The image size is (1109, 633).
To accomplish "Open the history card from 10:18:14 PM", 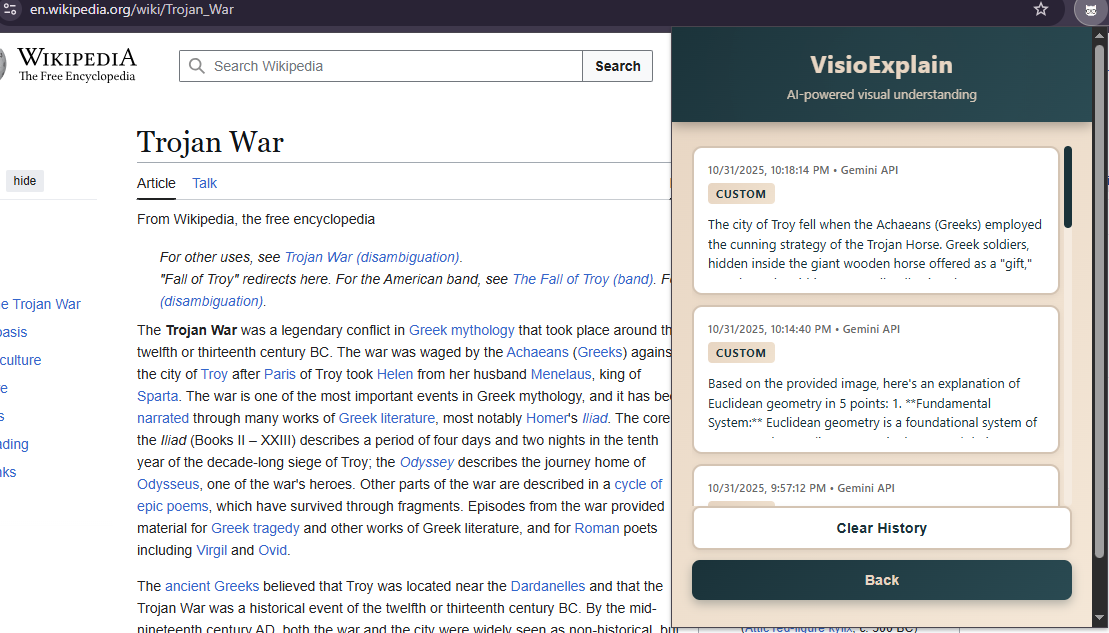I will (x=876, y=220).
